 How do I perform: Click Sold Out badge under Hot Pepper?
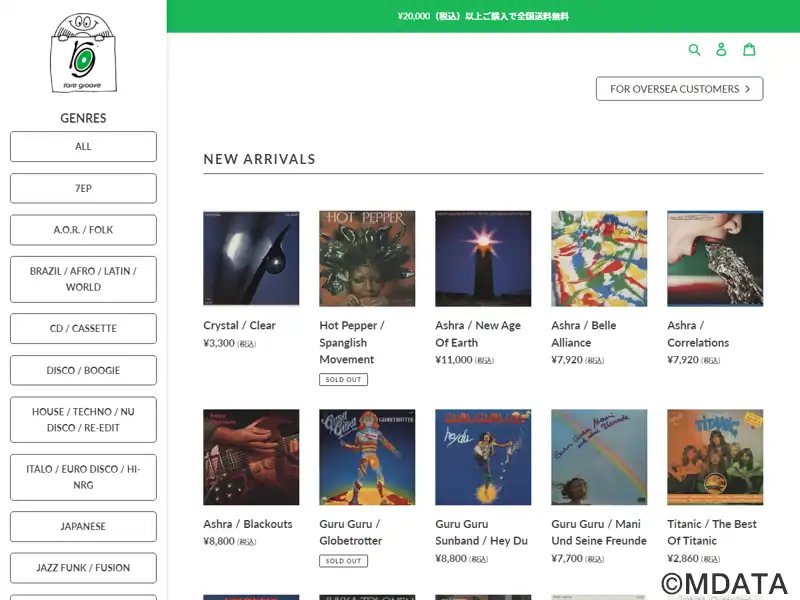click(343, 380)
